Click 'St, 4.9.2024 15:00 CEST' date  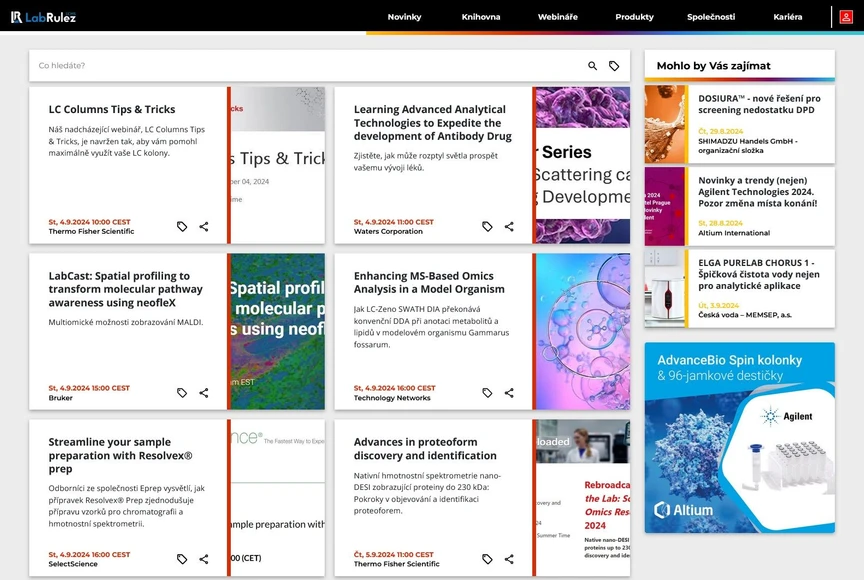pyautogui.click(x=89, y=388)
